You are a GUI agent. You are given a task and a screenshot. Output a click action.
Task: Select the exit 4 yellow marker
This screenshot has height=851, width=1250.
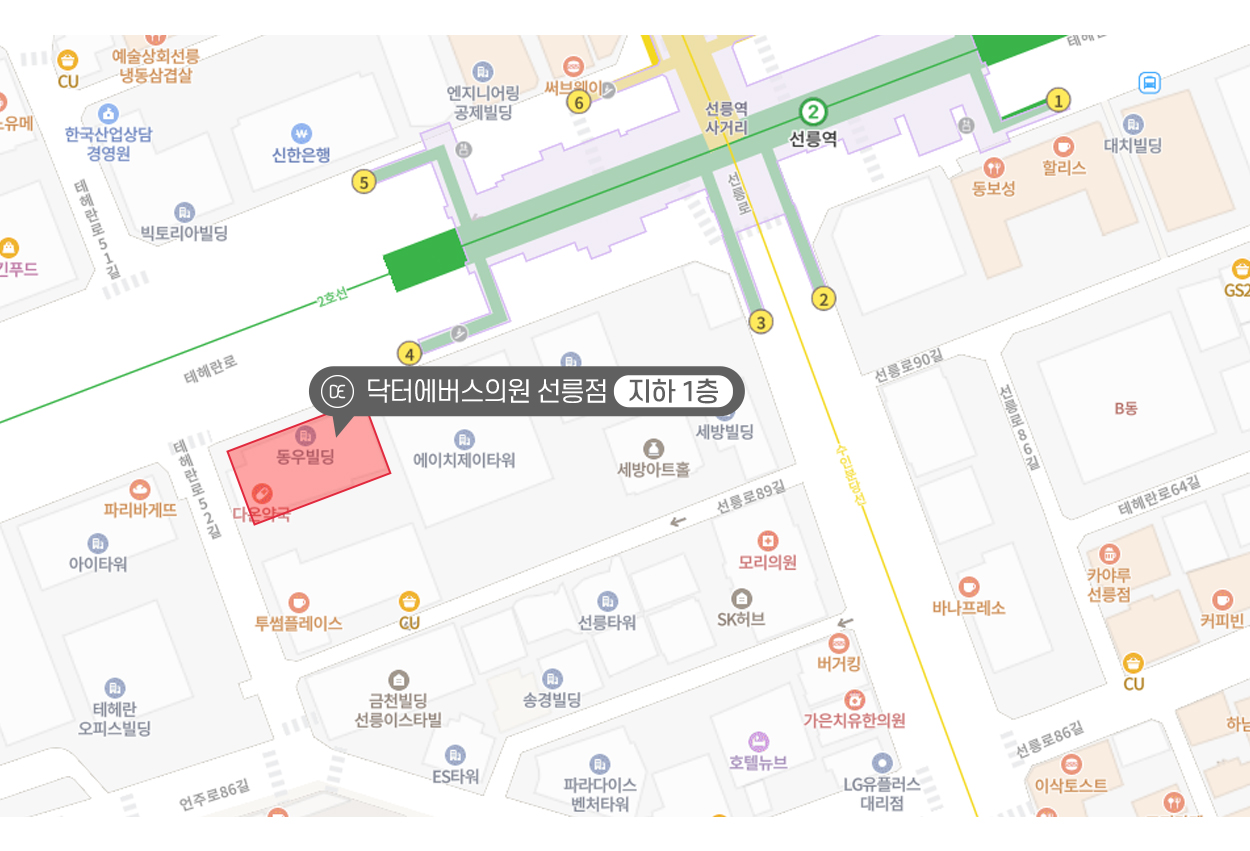coord(409,353)
